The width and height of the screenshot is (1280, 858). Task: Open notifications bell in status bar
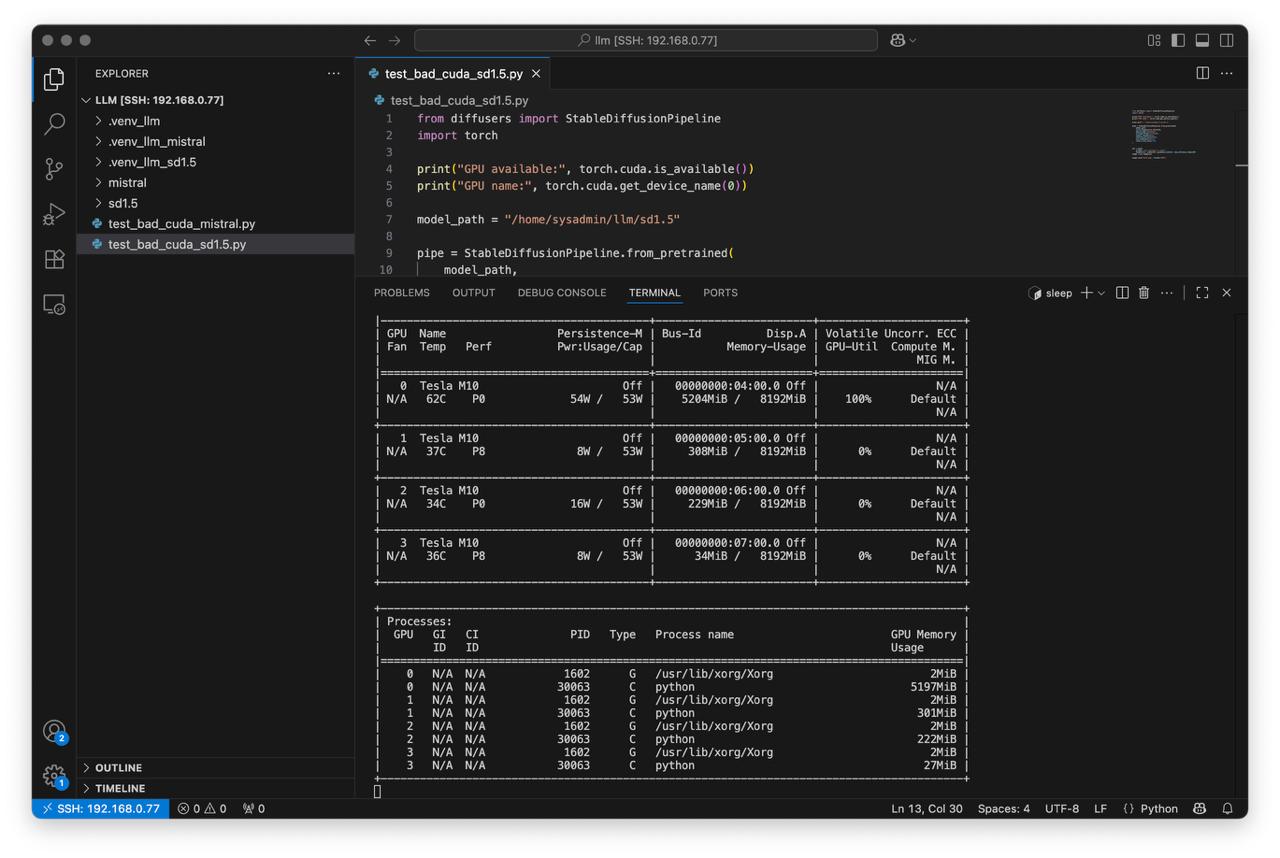(1228, 808)
